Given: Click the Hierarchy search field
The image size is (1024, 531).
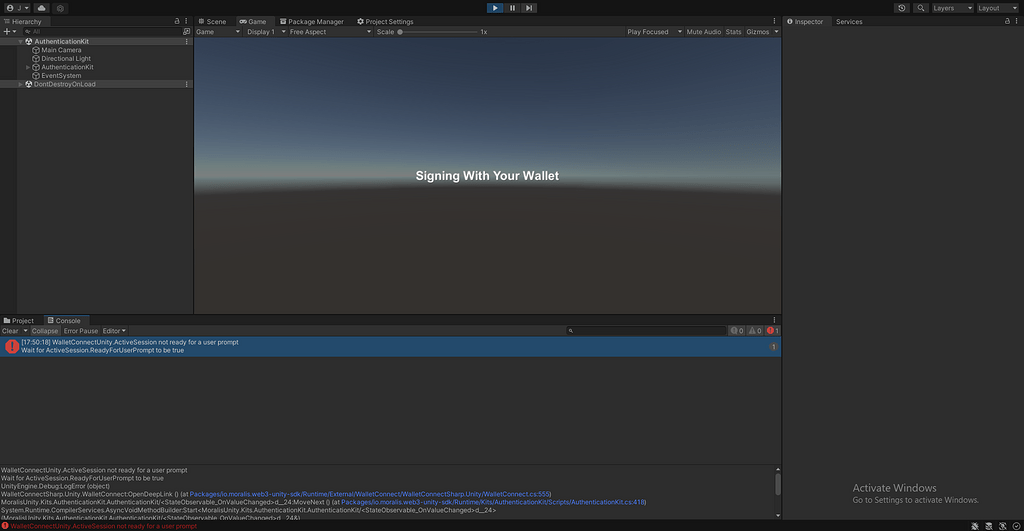Looking at the screenshot, I should (101, 31).
